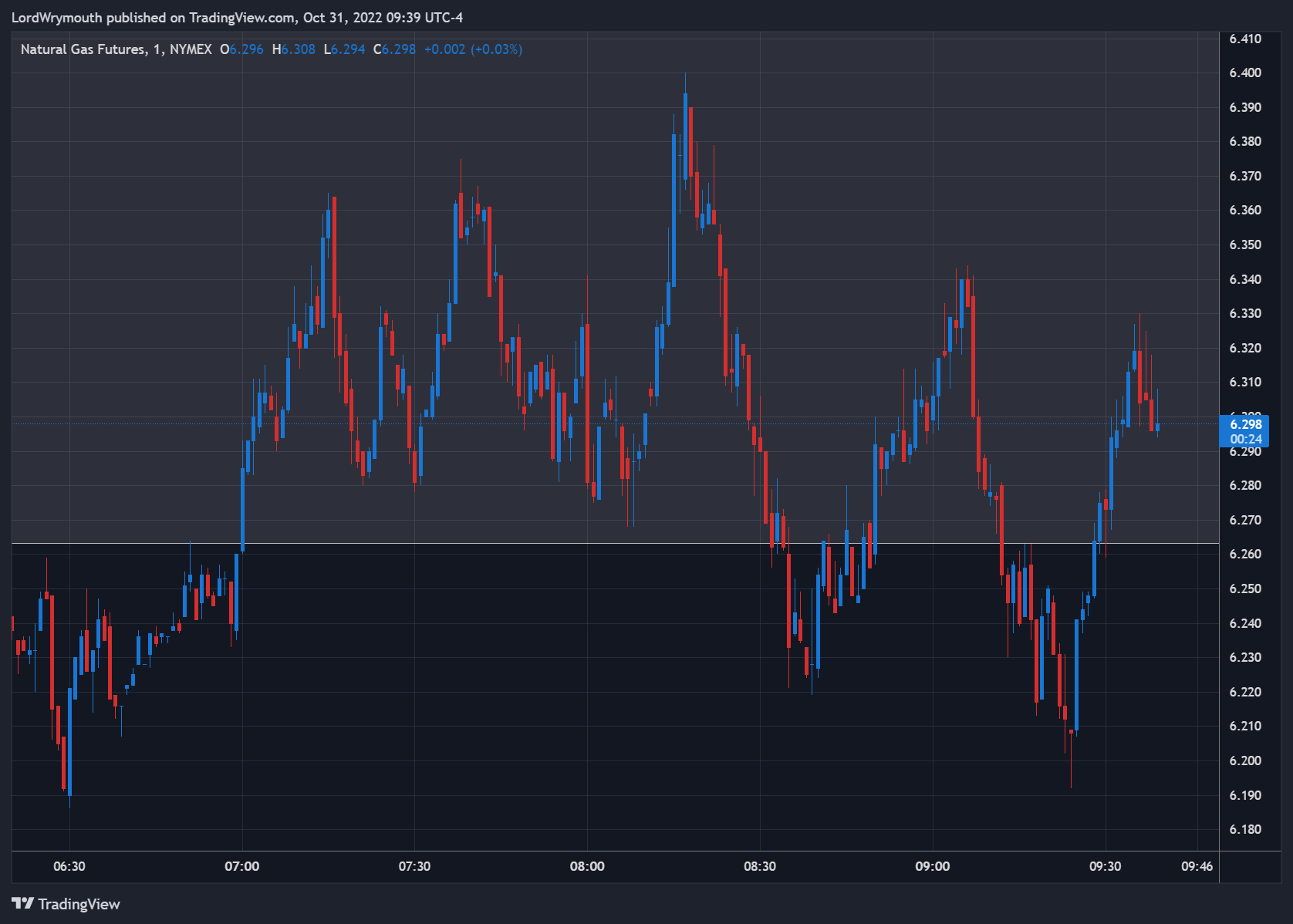
Task: Click the TradingView wordmark text
Action: [79, 904]
